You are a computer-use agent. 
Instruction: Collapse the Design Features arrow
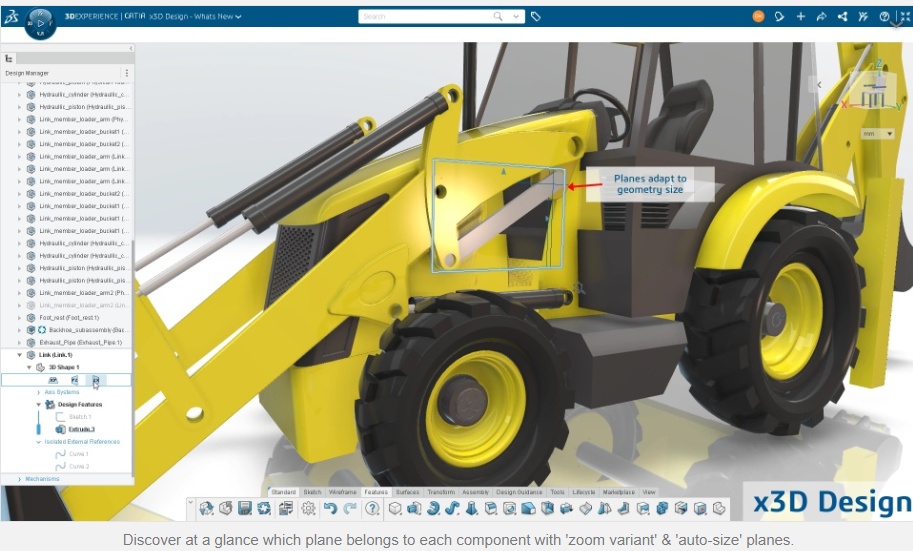click(38, 404)
